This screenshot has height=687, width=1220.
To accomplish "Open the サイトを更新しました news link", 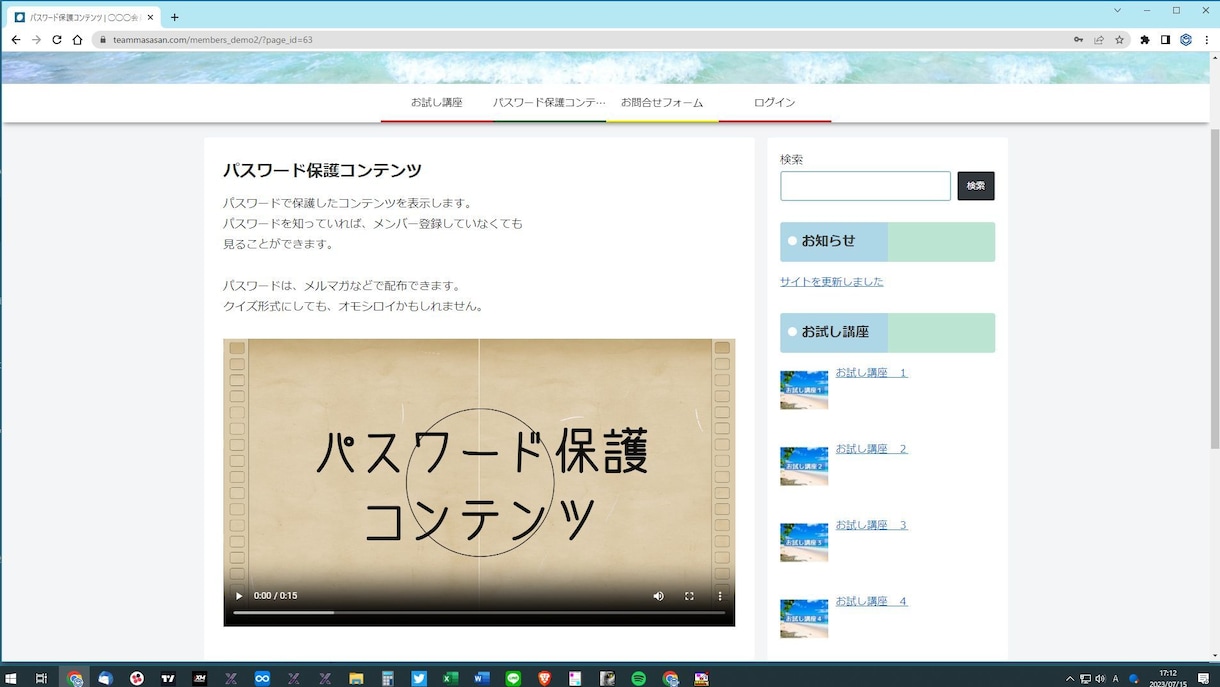I will click(x=832, y=282).
